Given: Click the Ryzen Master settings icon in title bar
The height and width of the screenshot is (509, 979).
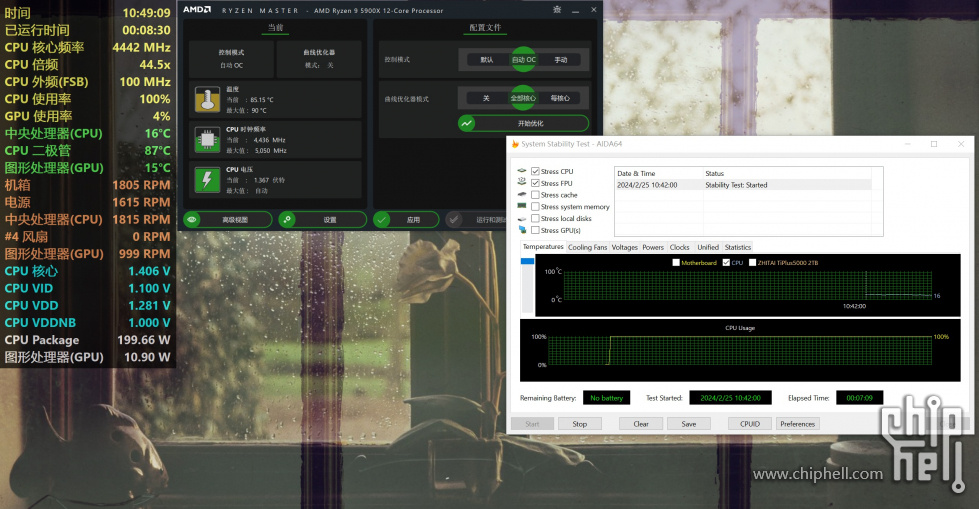Looking at the screenshot, I should click(x=557, y=10).
